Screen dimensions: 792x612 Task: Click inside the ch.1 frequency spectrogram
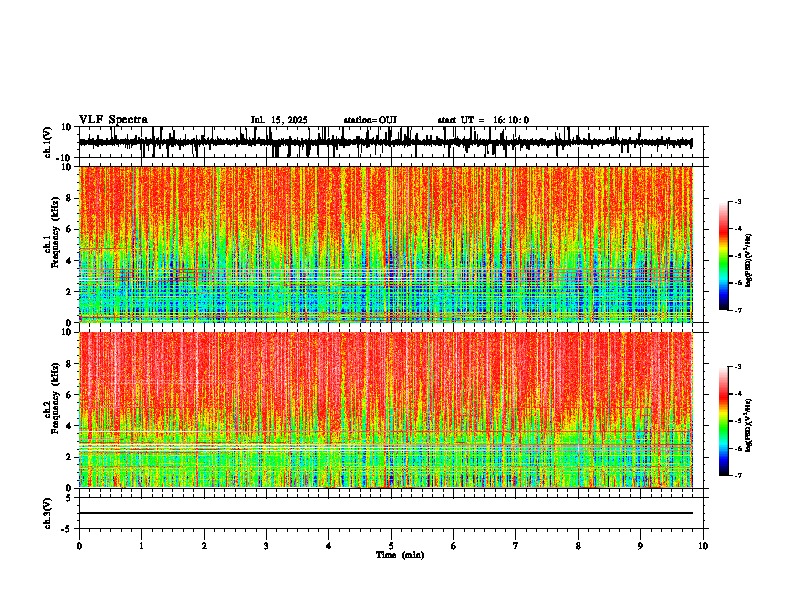[385, 244]
